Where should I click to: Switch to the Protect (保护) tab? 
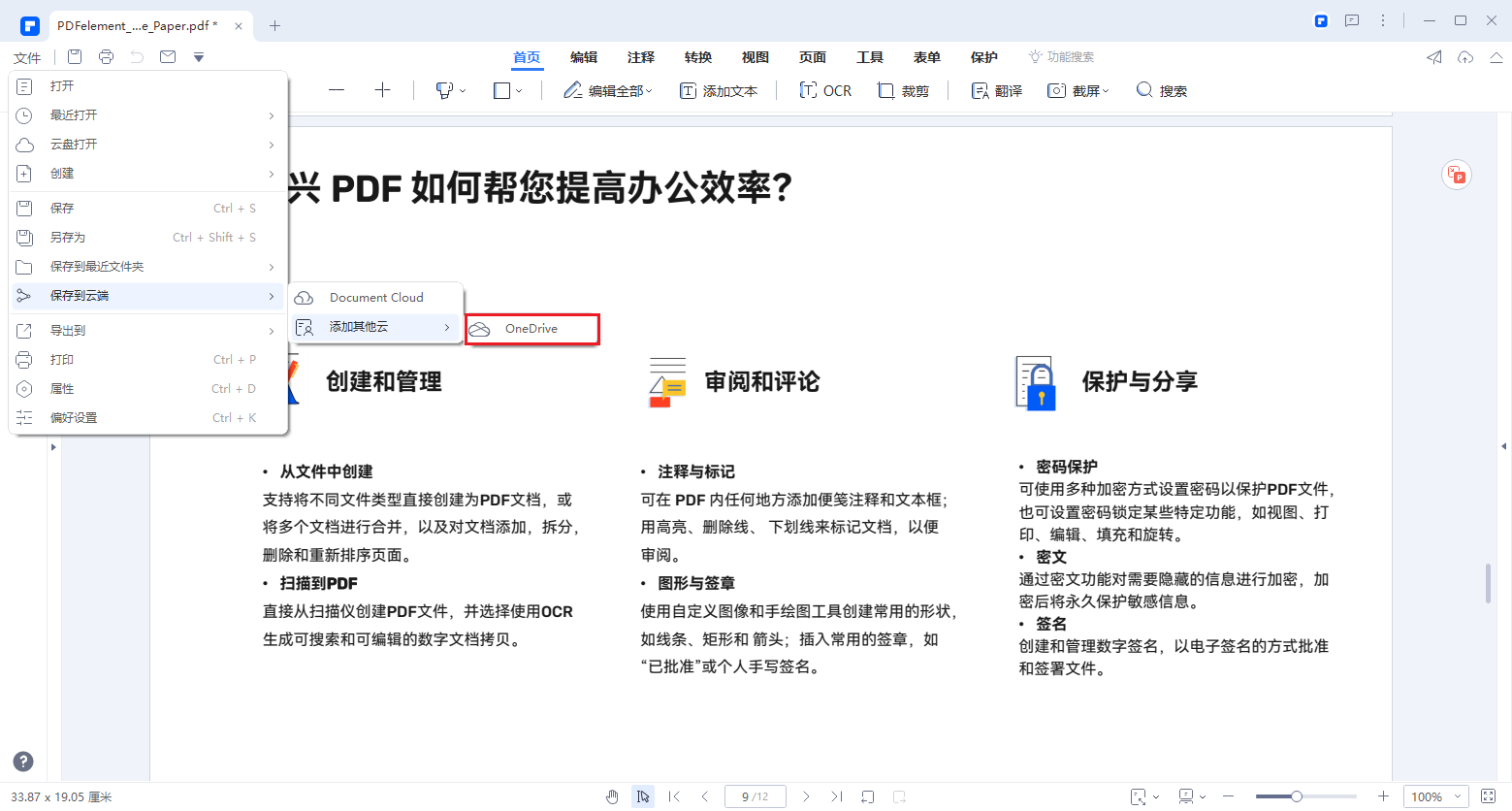(984, 57)
